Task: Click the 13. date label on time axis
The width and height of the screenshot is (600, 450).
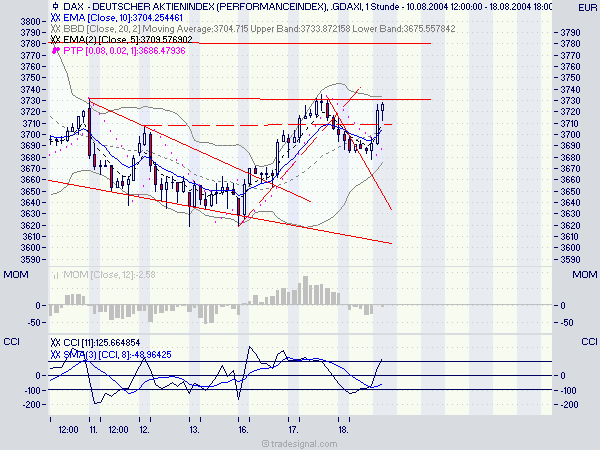Action: (x=194, y=430)
